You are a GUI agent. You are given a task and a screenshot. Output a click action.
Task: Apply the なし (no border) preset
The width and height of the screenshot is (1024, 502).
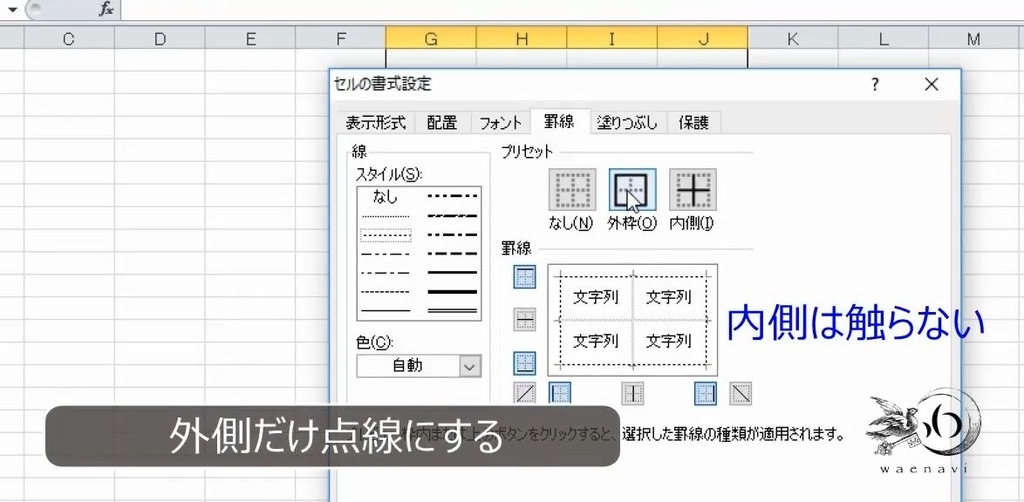pyautogui.click(x=572, y=190)
